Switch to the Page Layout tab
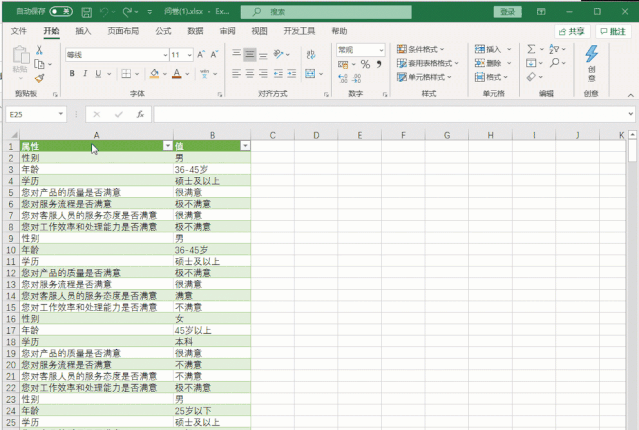This screenshot has height=430, width=639. pyautogui.click(x=123, y=31)
